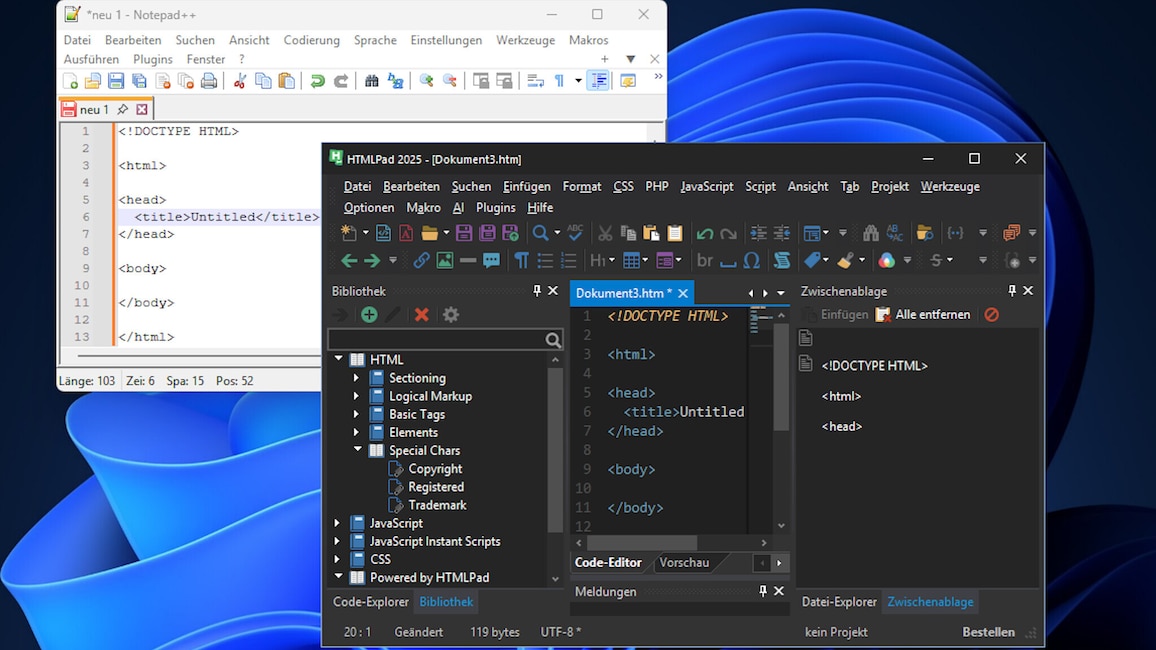Insert an HTML comment via speech bubble icon
The width and height of the screenshot is (1156, 650).
pyautogui.click(x=492, y=260)
